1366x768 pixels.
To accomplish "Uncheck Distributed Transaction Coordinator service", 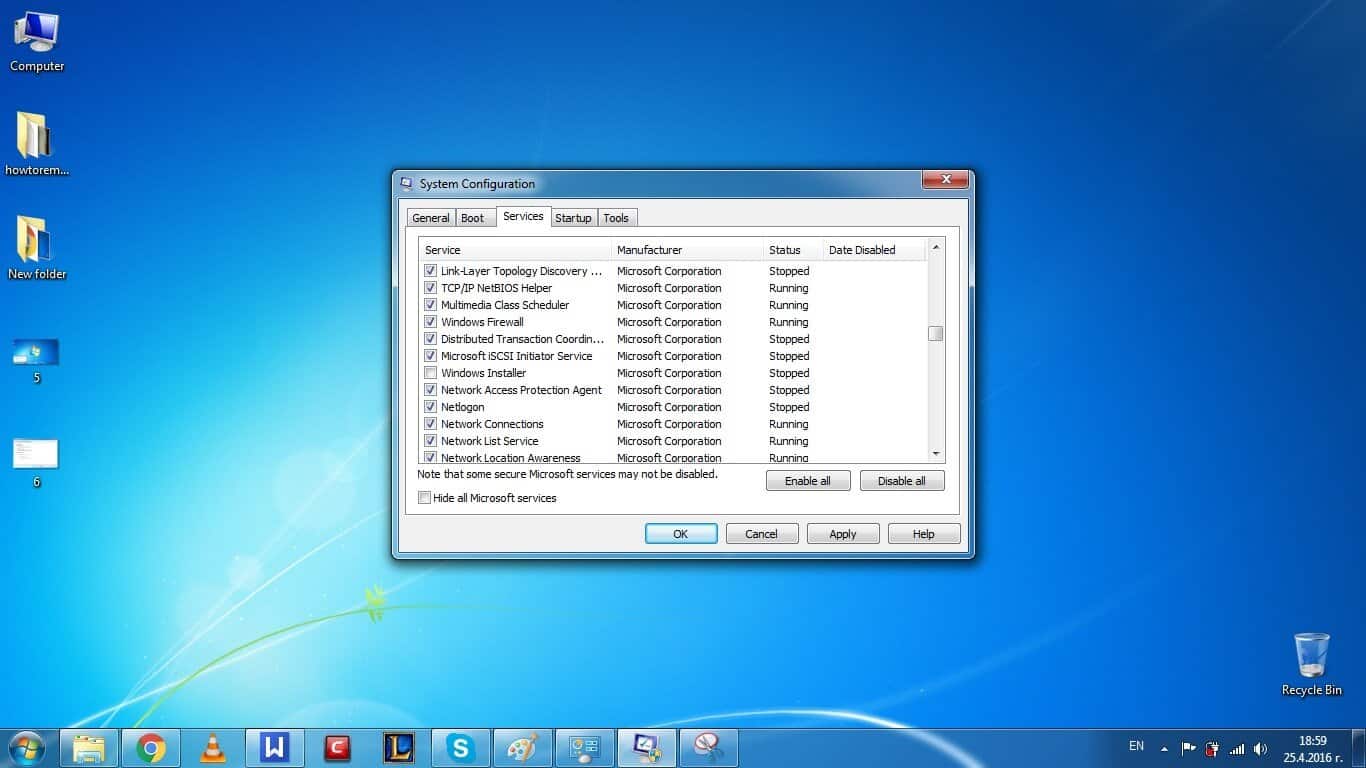I will 431,339.
